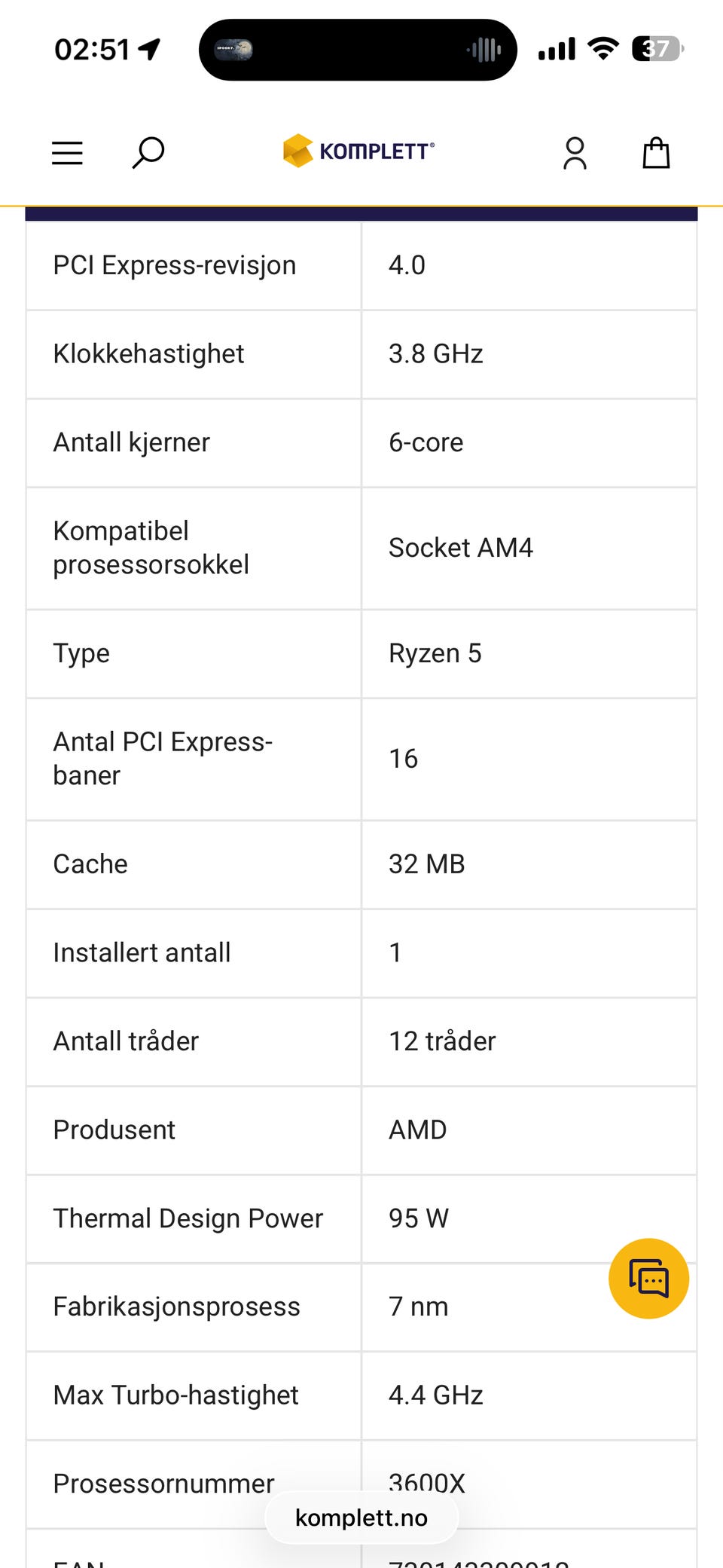723x1568 pixels.
Task: Tap the status bar clock 02:51
Action: point(93,50)
